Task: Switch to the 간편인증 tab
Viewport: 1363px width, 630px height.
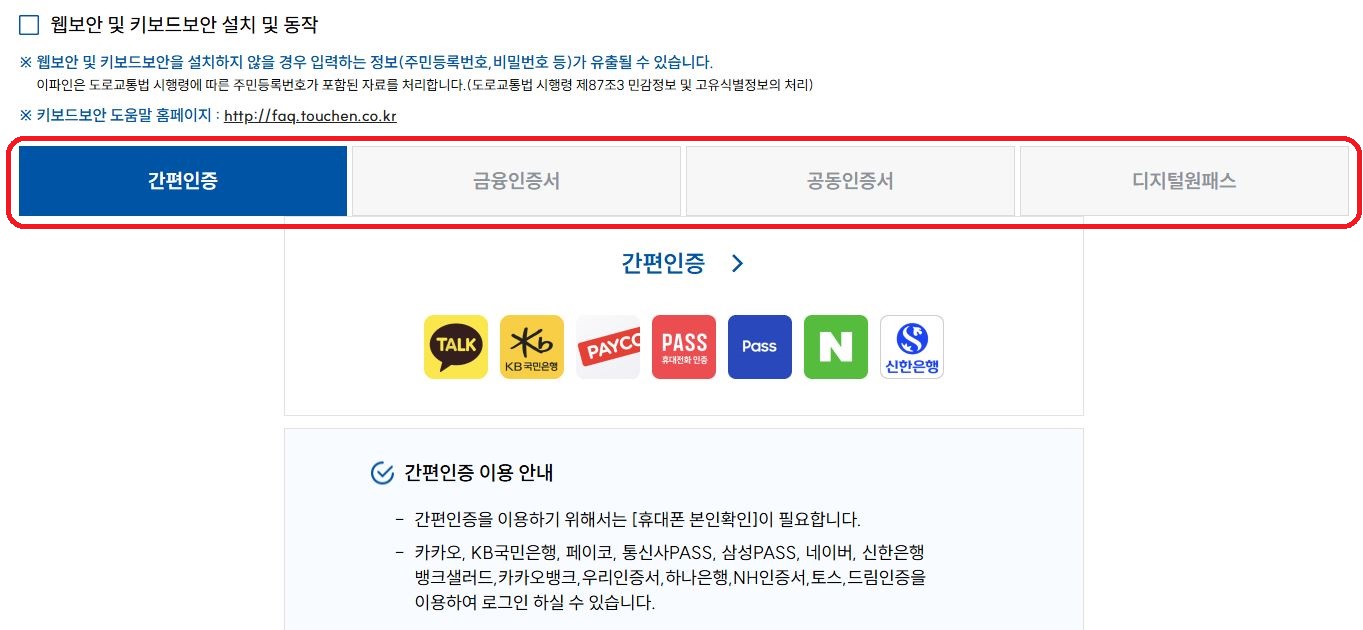Action: [x=183, y=181]
